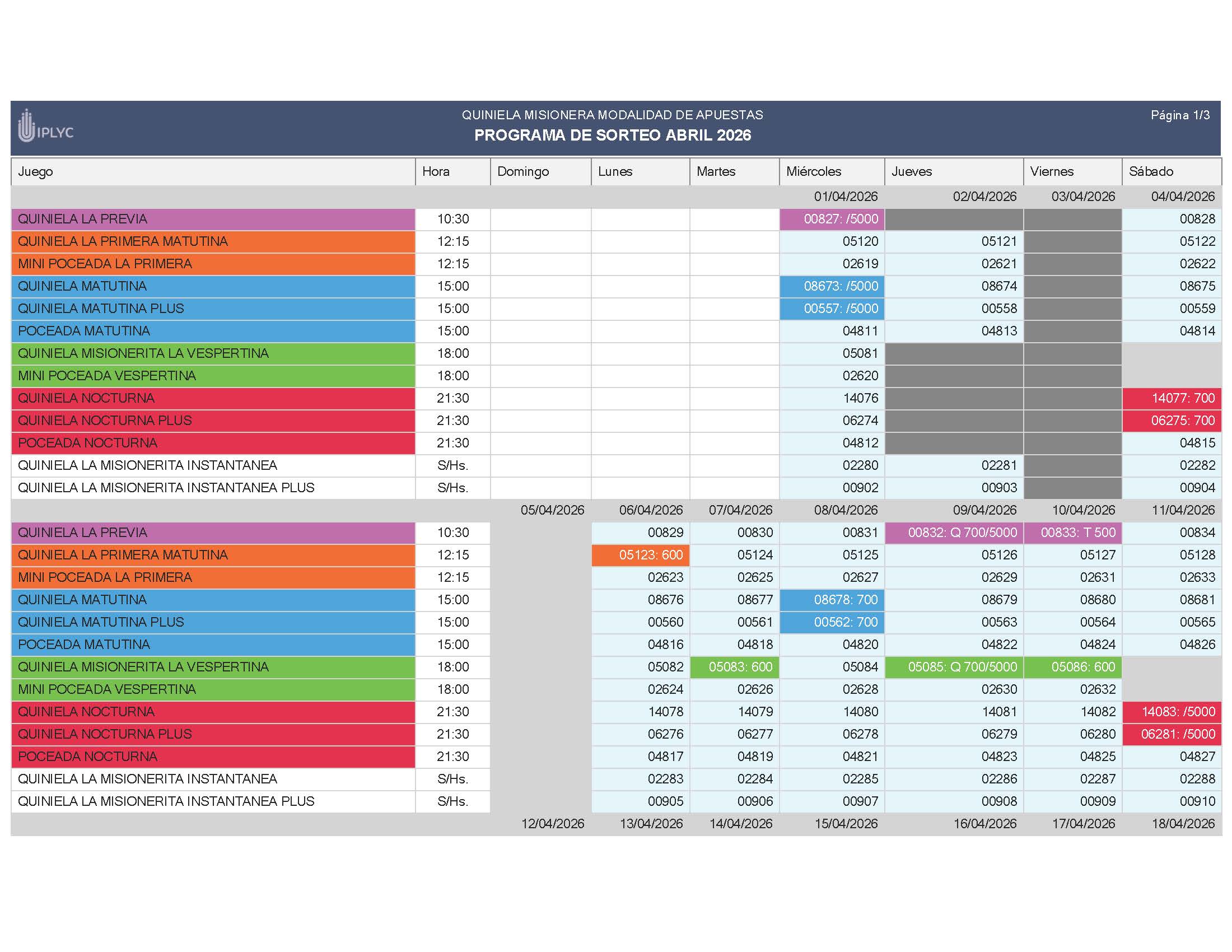Viewport: 1232px width, 952px height.
Task: Click draw number 00910 in Sábado column
Action: 1197,801
